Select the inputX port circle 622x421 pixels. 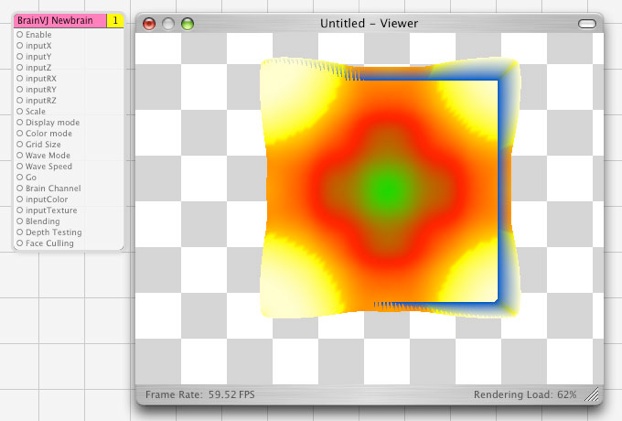coord(19,46)
